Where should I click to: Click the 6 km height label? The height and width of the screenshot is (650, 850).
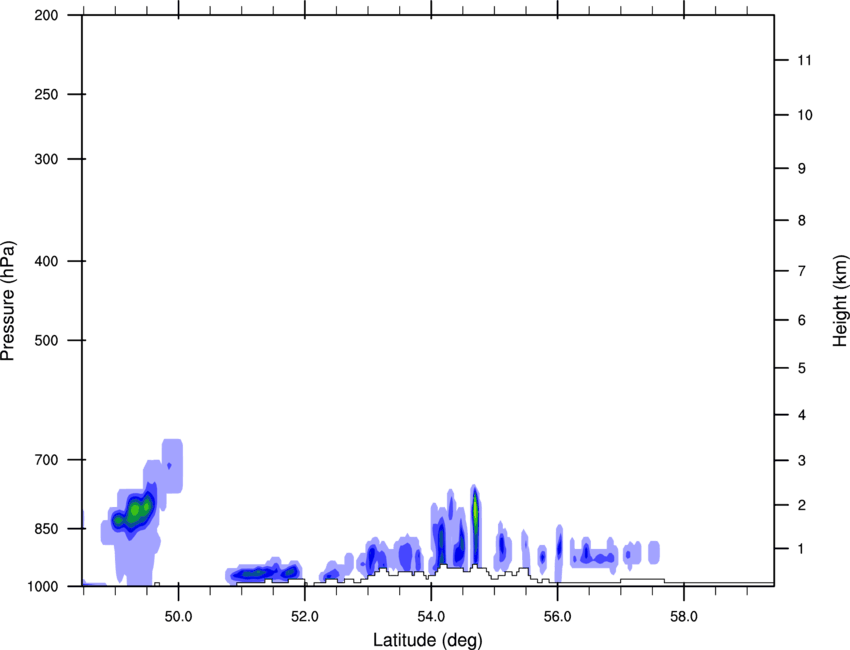[x=802, y=320]
